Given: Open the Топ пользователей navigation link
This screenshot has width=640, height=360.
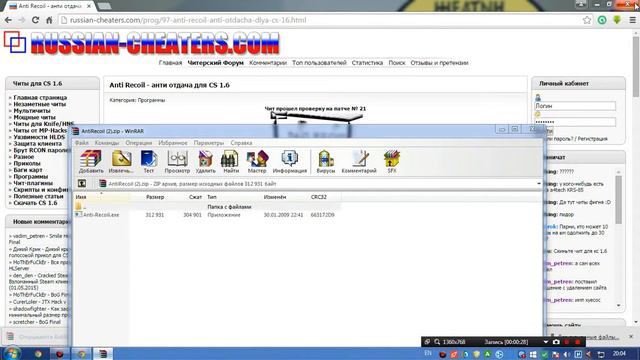Looking at the screenshot, I should click(x=319, y=63).
